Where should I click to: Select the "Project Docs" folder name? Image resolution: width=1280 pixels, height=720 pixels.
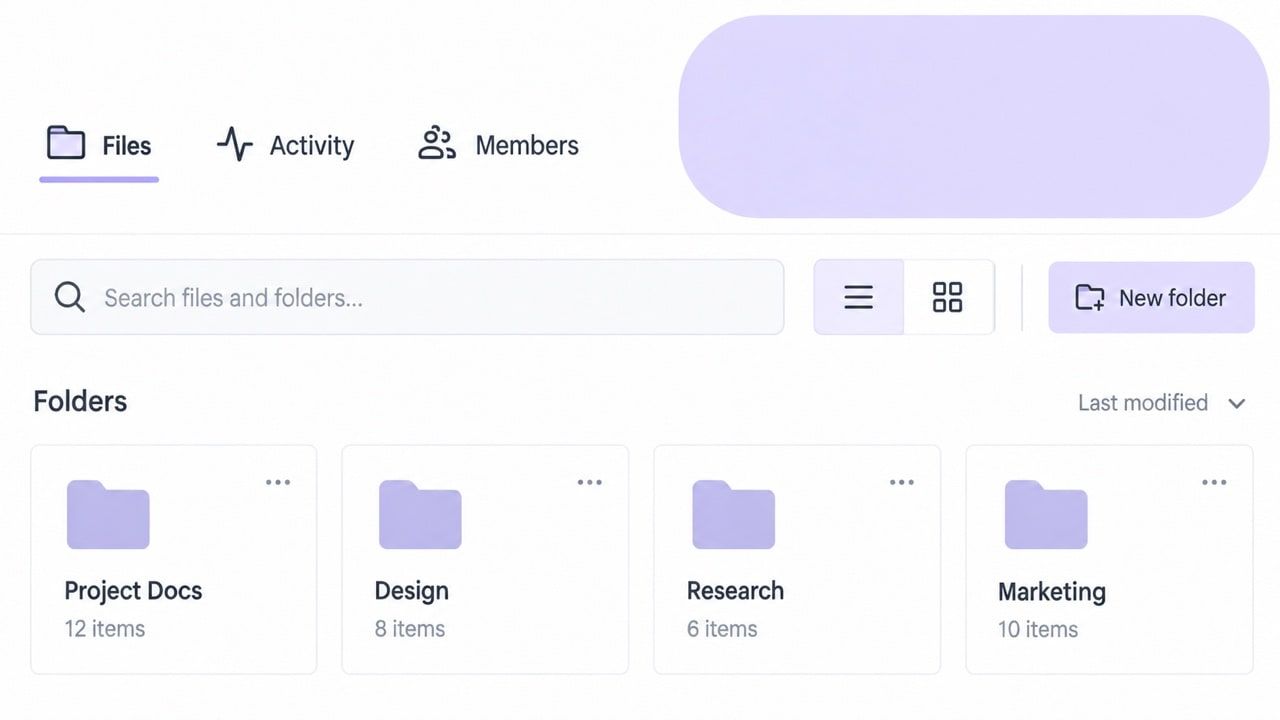[x=133, y=591]
